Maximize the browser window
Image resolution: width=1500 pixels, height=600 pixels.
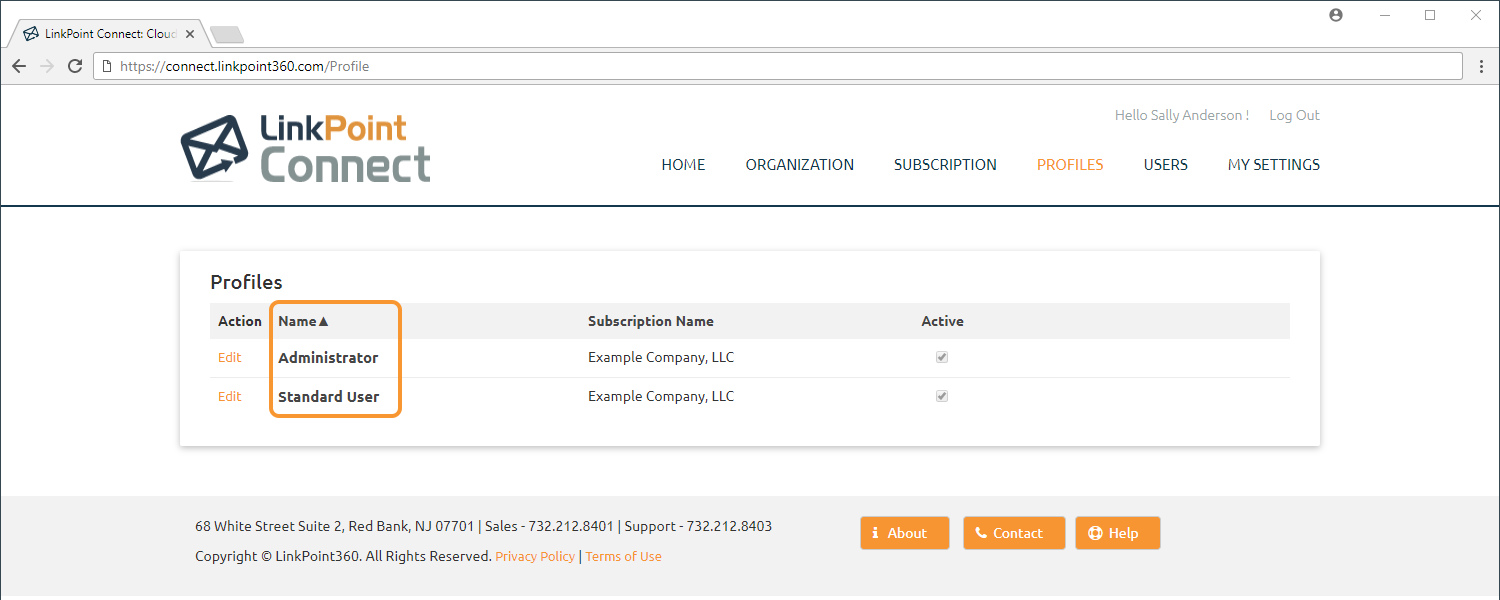(1430, 15)
